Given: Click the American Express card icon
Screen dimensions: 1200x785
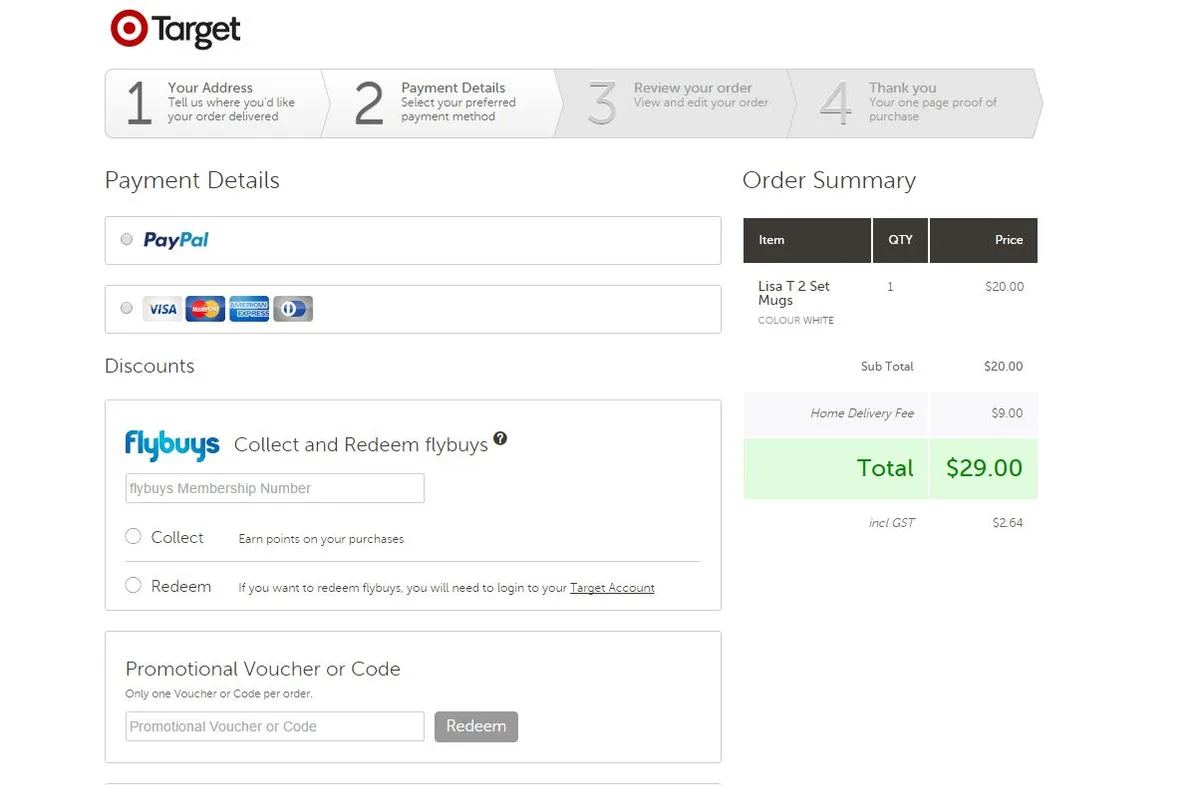Looking at the screenshot, I should (249, 309).
